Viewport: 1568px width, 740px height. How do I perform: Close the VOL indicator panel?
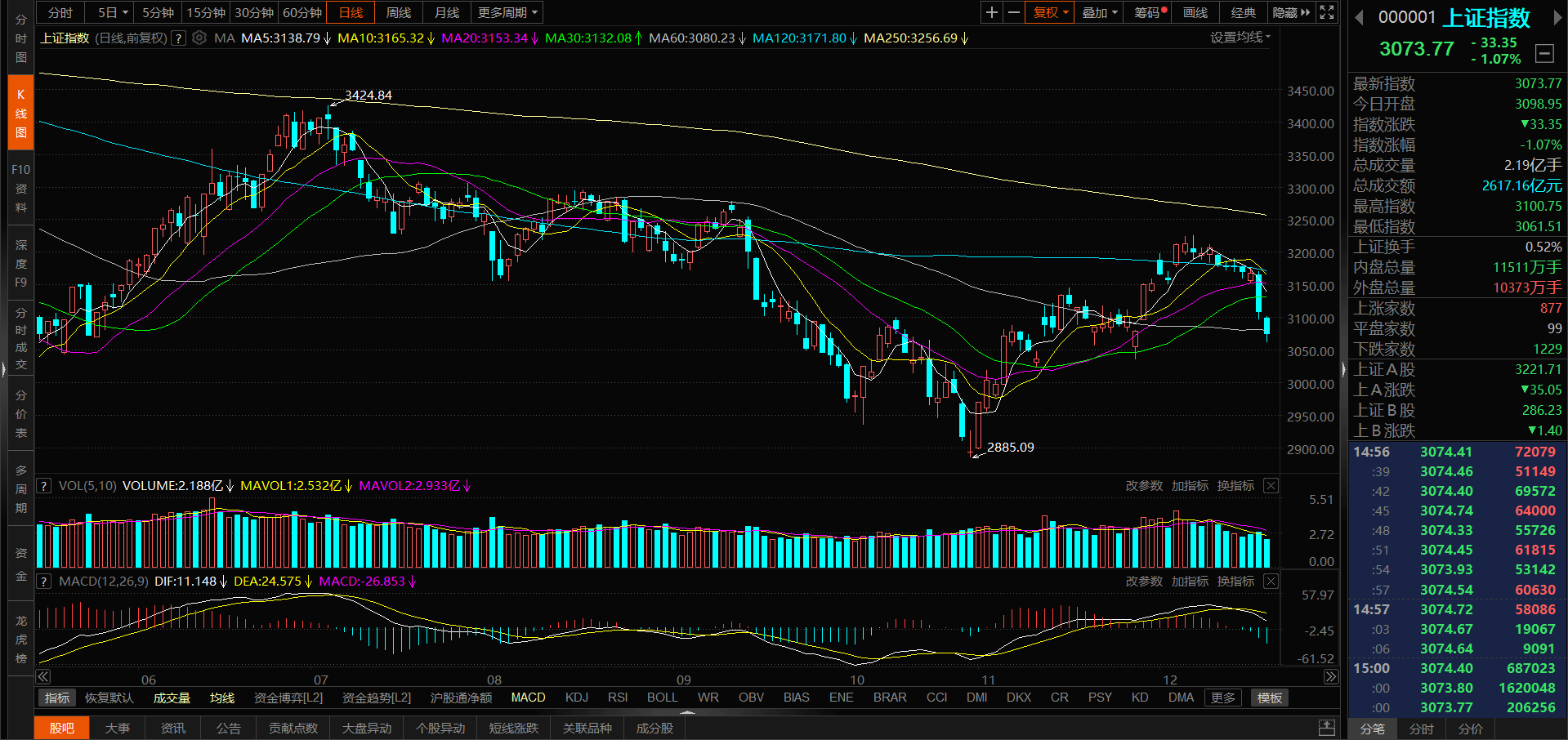pos(1271,486)
